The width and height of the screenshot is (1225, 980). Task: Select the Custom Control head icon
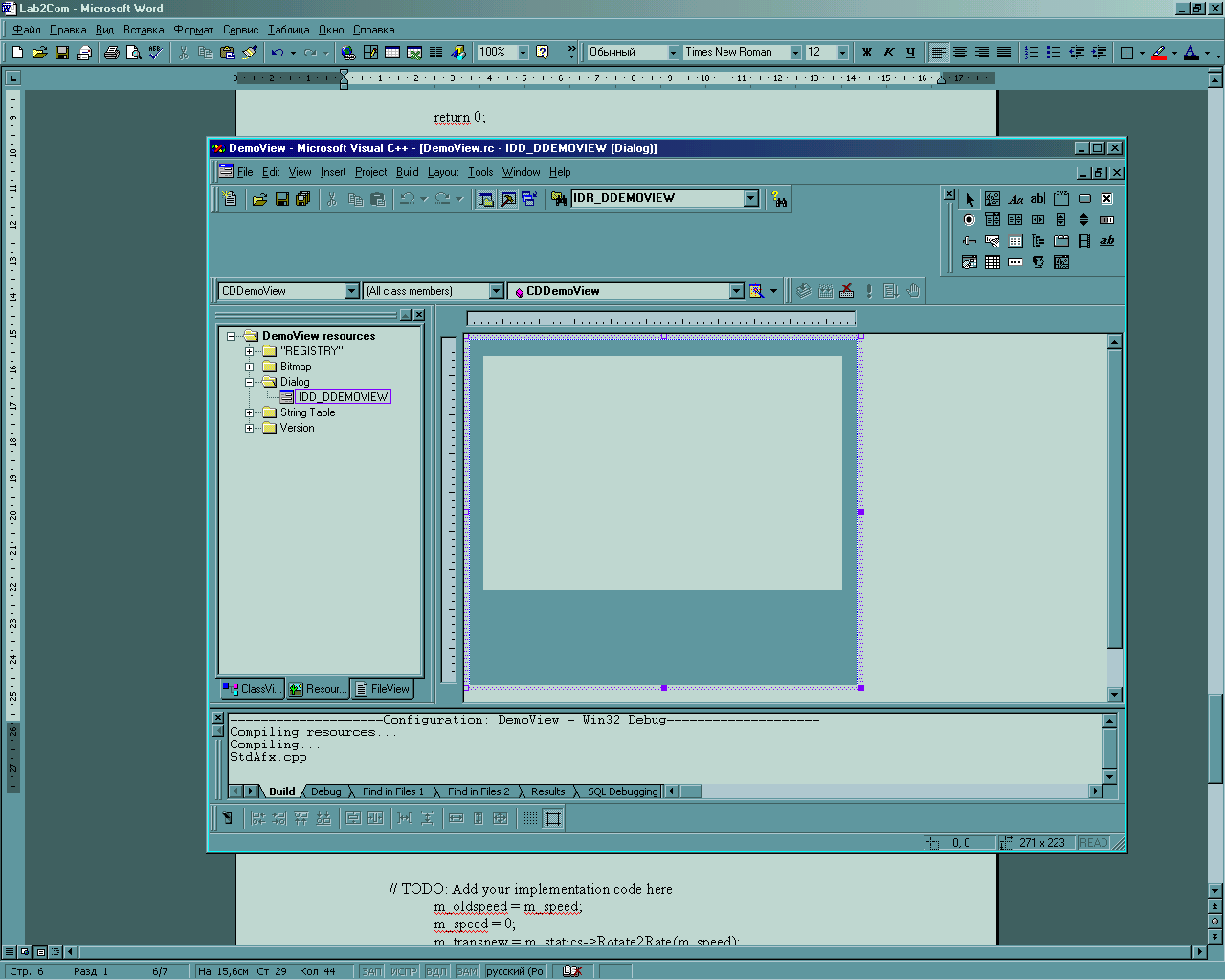(x=1038, y=262)
